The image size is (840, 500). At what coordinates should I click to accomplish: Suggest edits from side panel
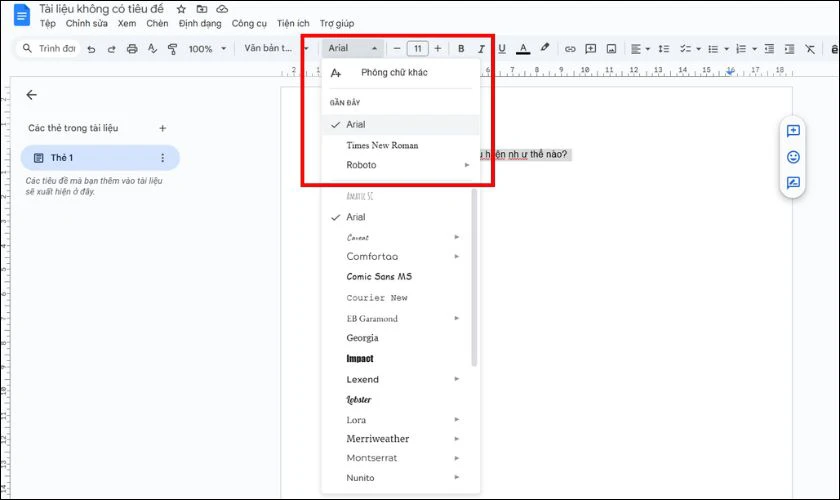(793, 183)
